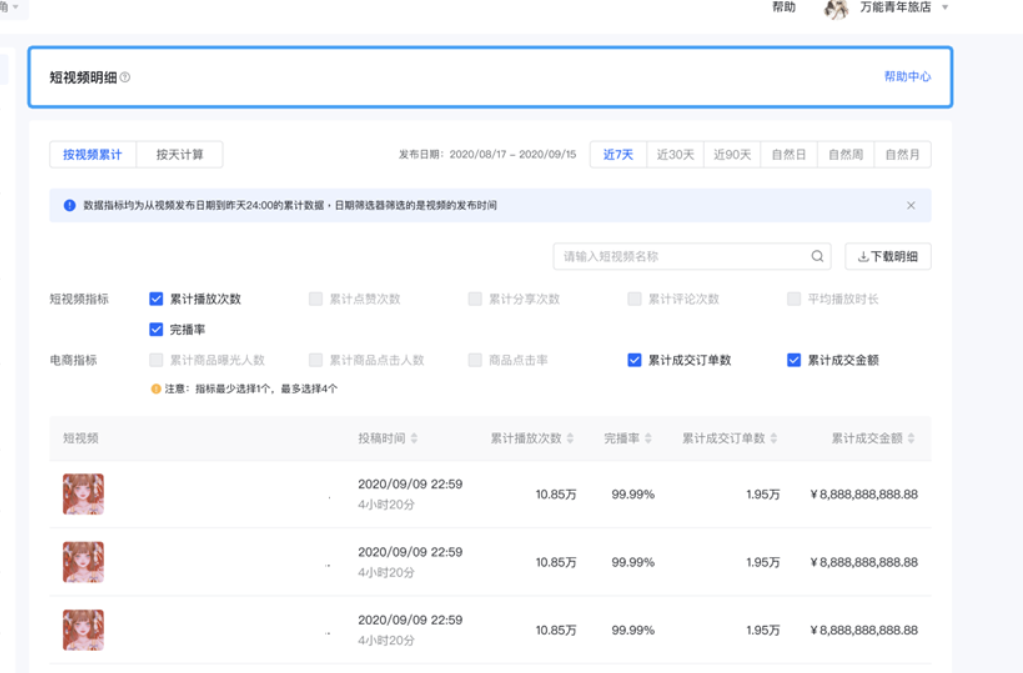
Task: Sort by 投稿时间 column sort icon
Action: click(414, 439)
